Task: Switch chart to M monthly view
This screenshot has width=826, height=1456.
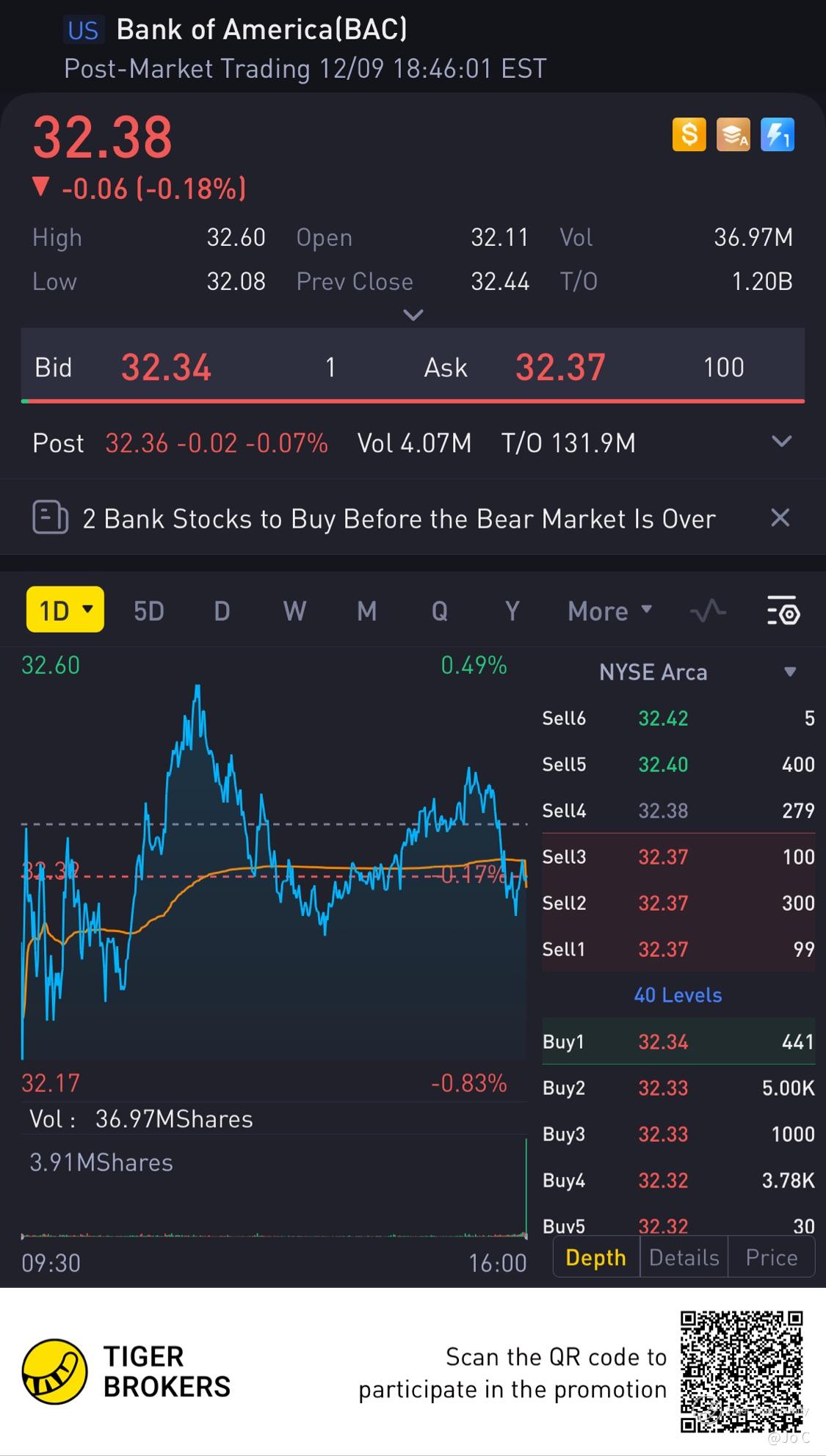Action: pos(366,611)
